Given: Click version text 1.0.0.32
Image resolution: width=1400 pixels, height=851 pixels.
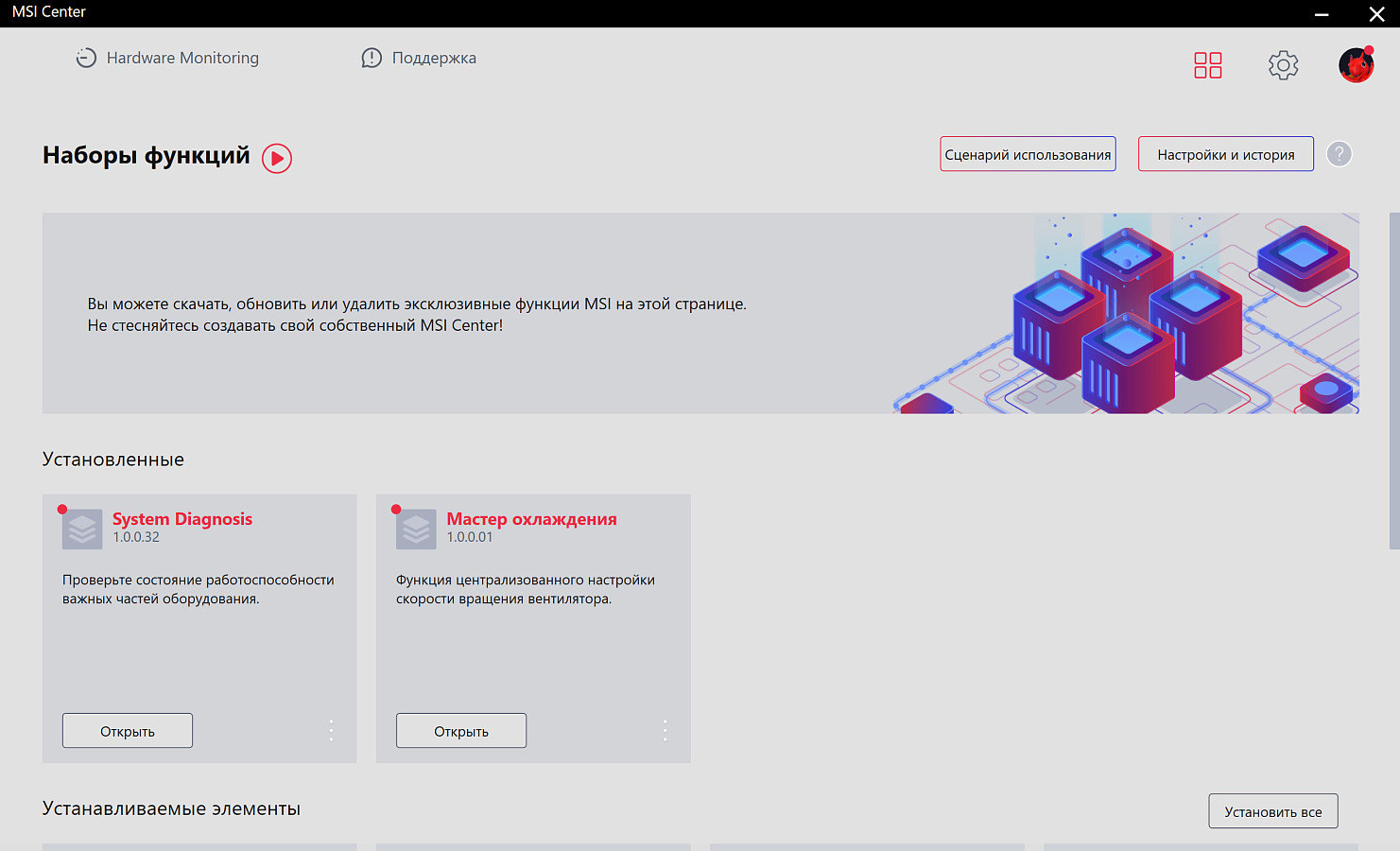Looking at the screenshot, I should pyautogui.click(x=136, y=537).
